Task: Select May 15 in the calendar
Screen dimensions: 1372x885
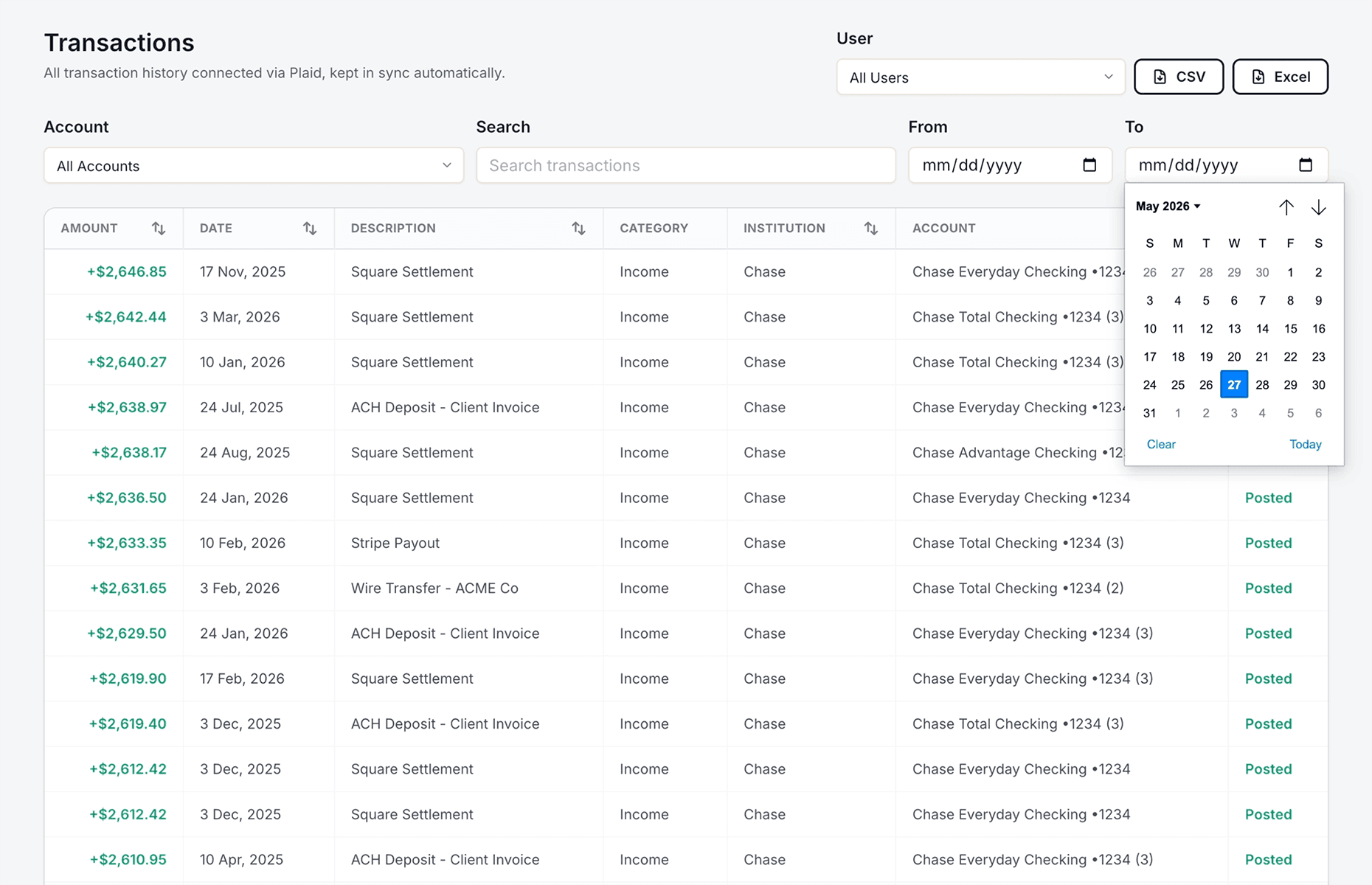Action: [x=1290, y=328]
